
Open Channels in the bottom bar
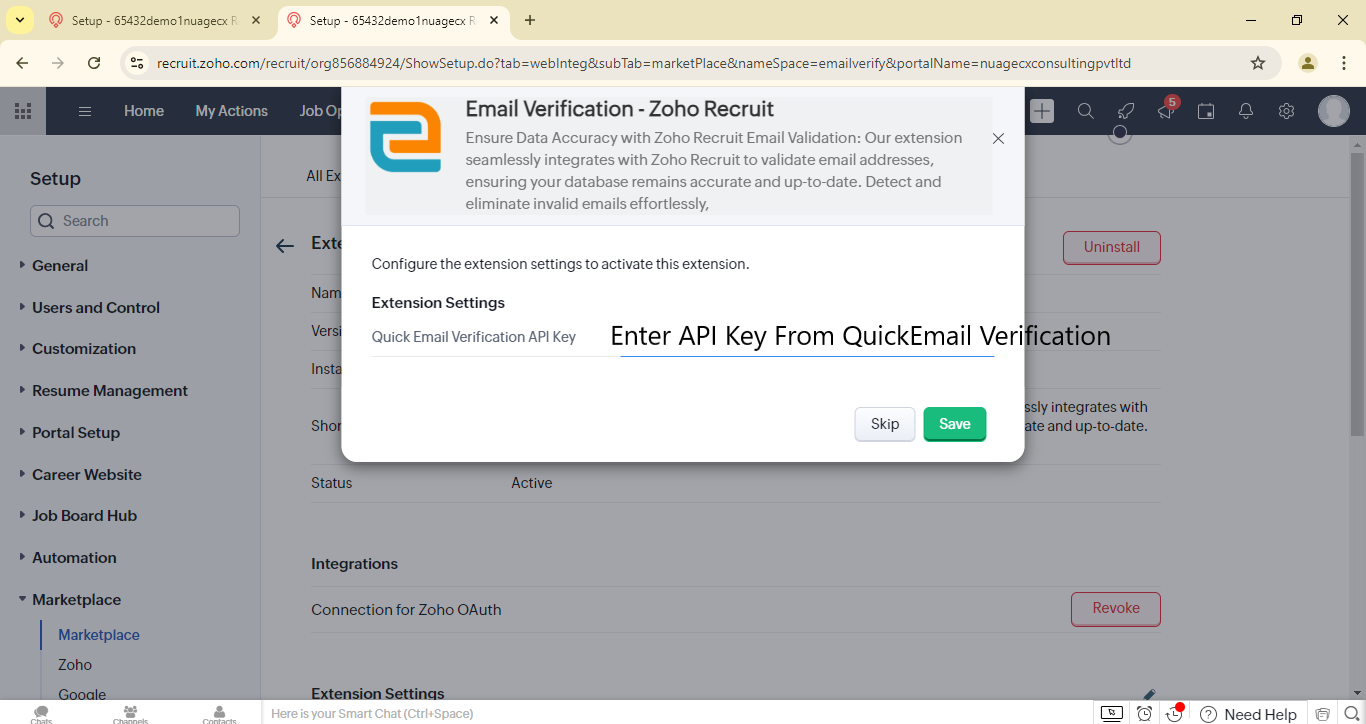click(x=130, y=714)
